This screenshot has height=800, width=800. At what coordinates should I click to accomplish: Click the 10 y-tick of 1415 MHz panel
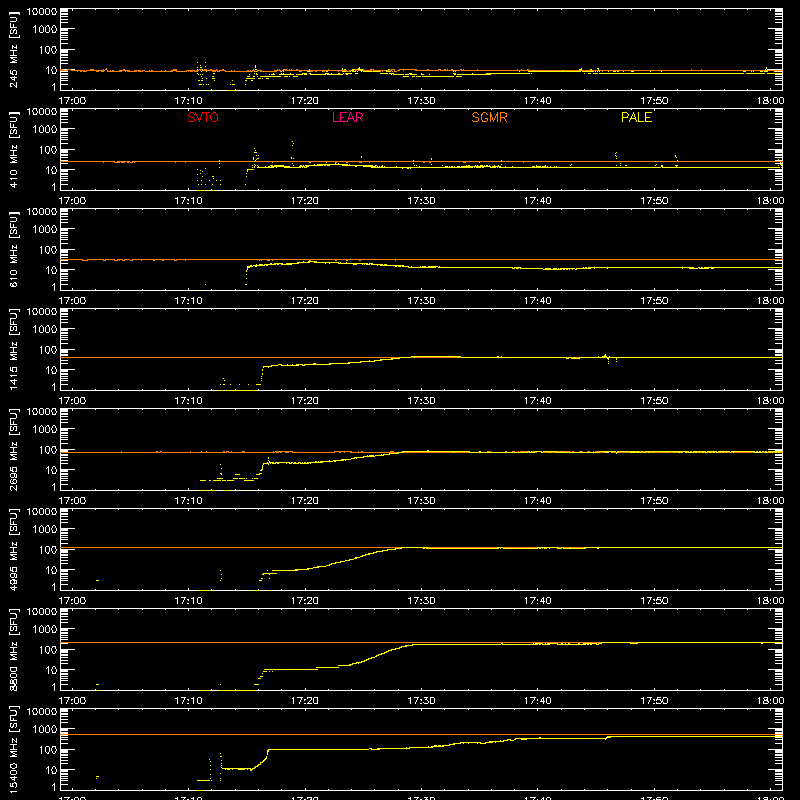tap(51, 370)
